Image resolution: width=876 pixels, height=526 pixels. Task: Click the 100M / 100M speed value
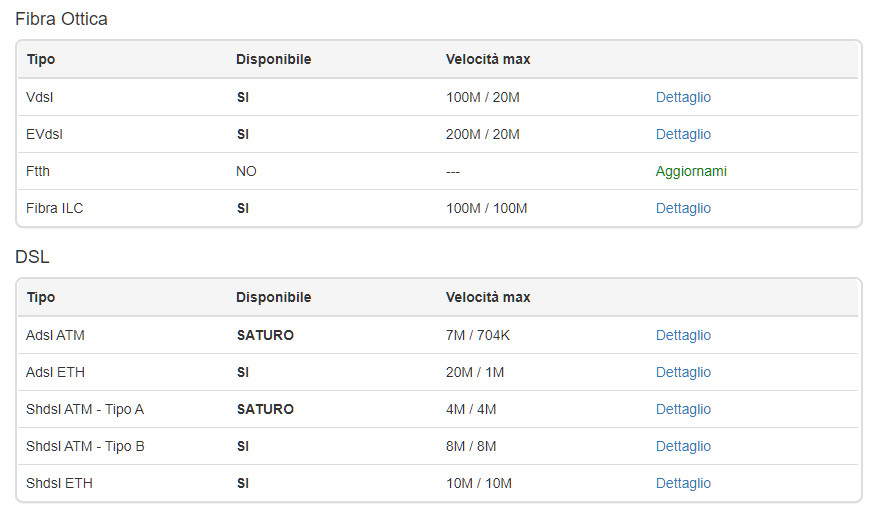(486, 208)
